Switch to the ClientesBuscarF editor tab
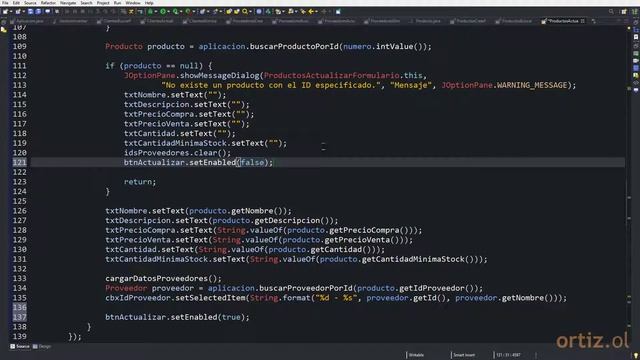This screenshot has width=640, height=360. [114, 21]
